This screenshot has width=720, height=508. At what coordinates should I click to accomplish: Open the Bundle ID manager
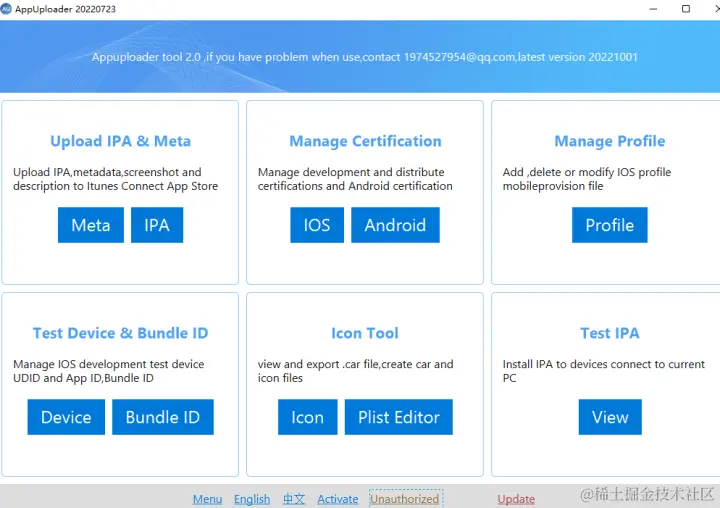coord(163,417)
